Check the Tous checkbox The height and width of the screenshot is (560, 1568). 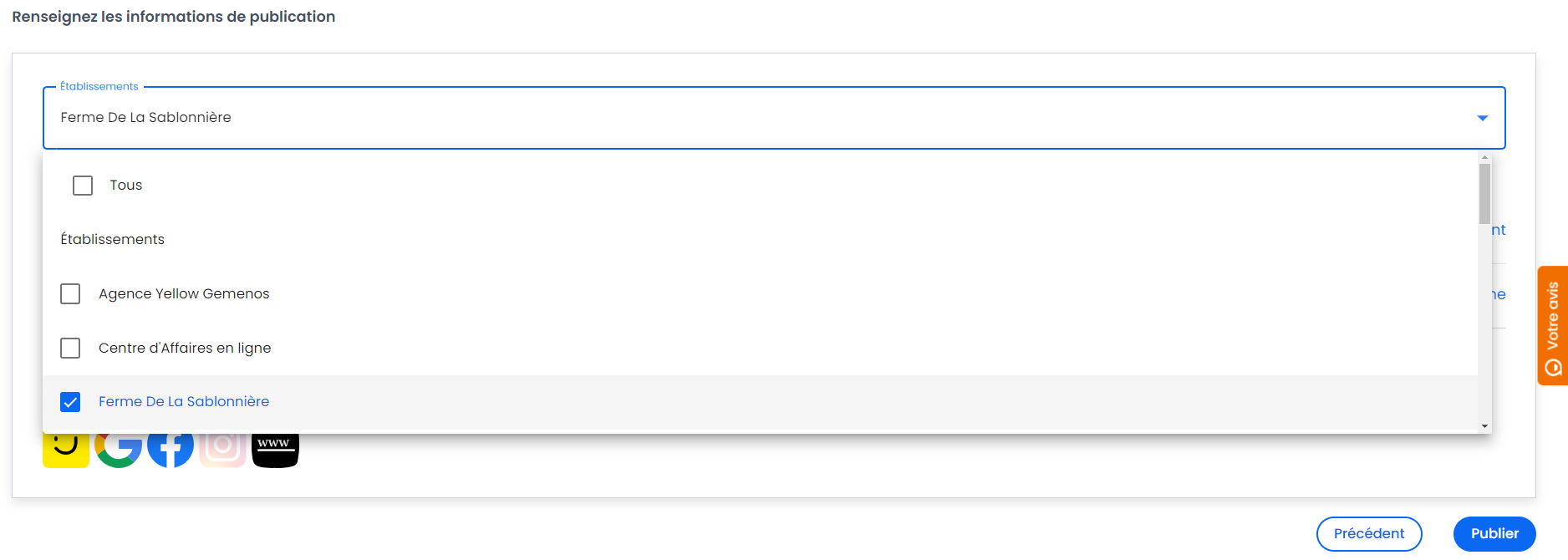click(x=83, y=186)
